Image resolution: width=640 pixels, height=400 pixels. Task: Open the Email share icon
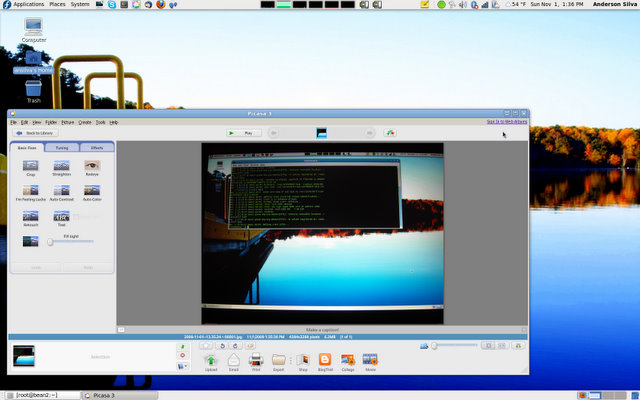coord(233,360)
